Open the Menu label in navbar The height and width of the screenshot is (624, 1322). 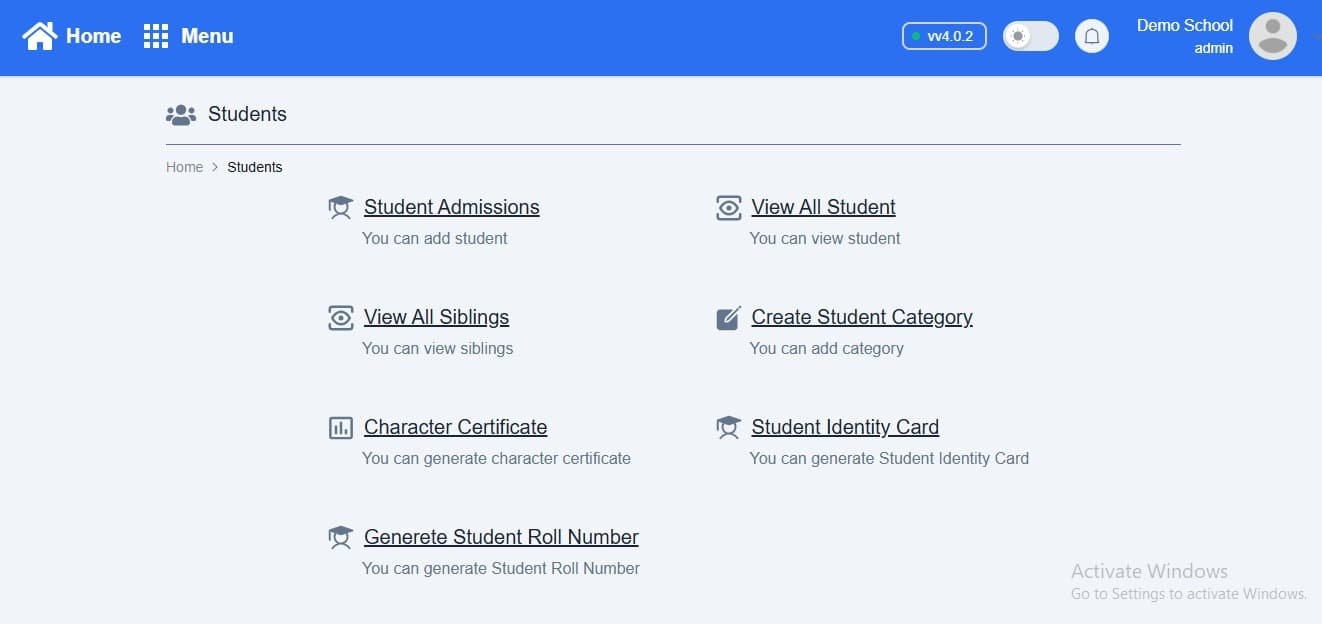207,36
